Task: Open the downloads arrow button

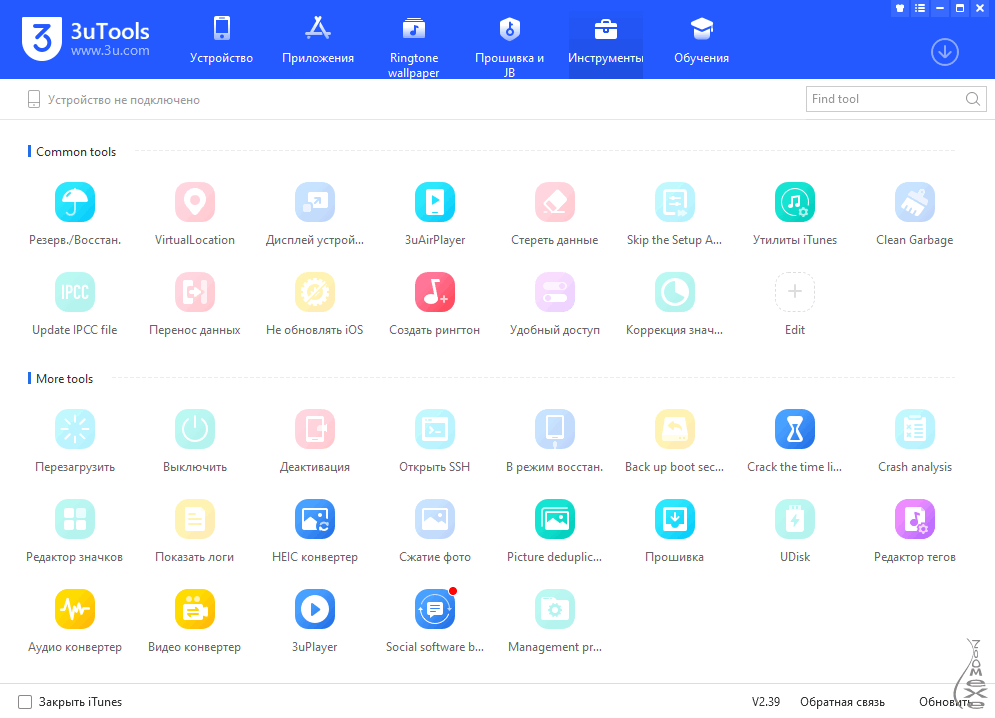Action: [x=944, y=52]
